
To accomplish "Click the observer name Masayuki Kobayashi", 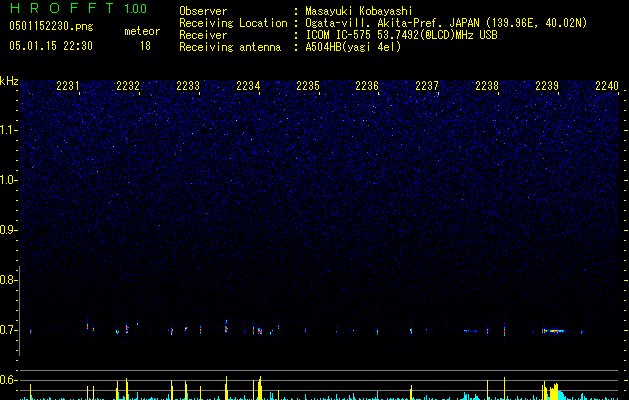I will tap(359, 11).
